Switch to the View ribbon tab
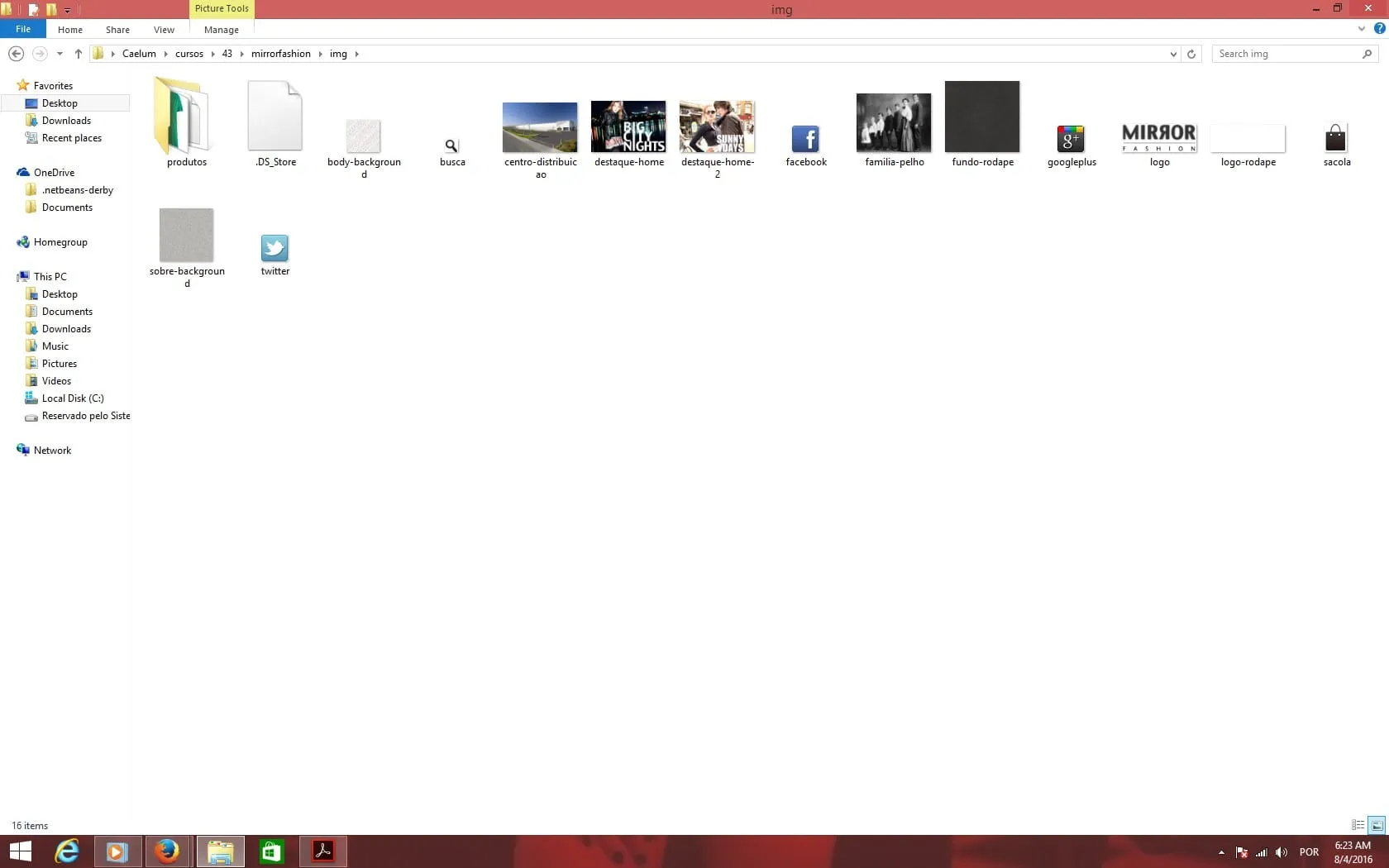The height and width of the screenshot is (868, 1389). pyautogui.click(x=164, y=30)
